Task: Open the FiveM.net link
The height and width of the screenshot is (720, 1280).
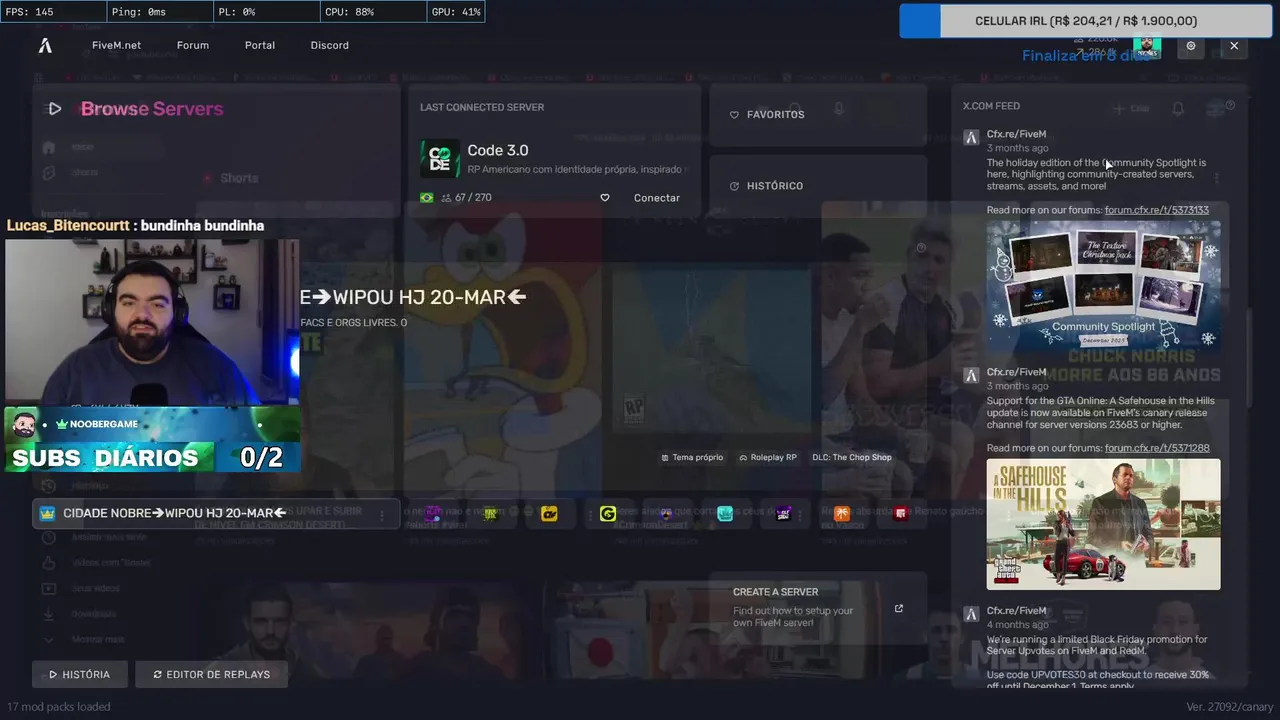Action: click(116, 45)
